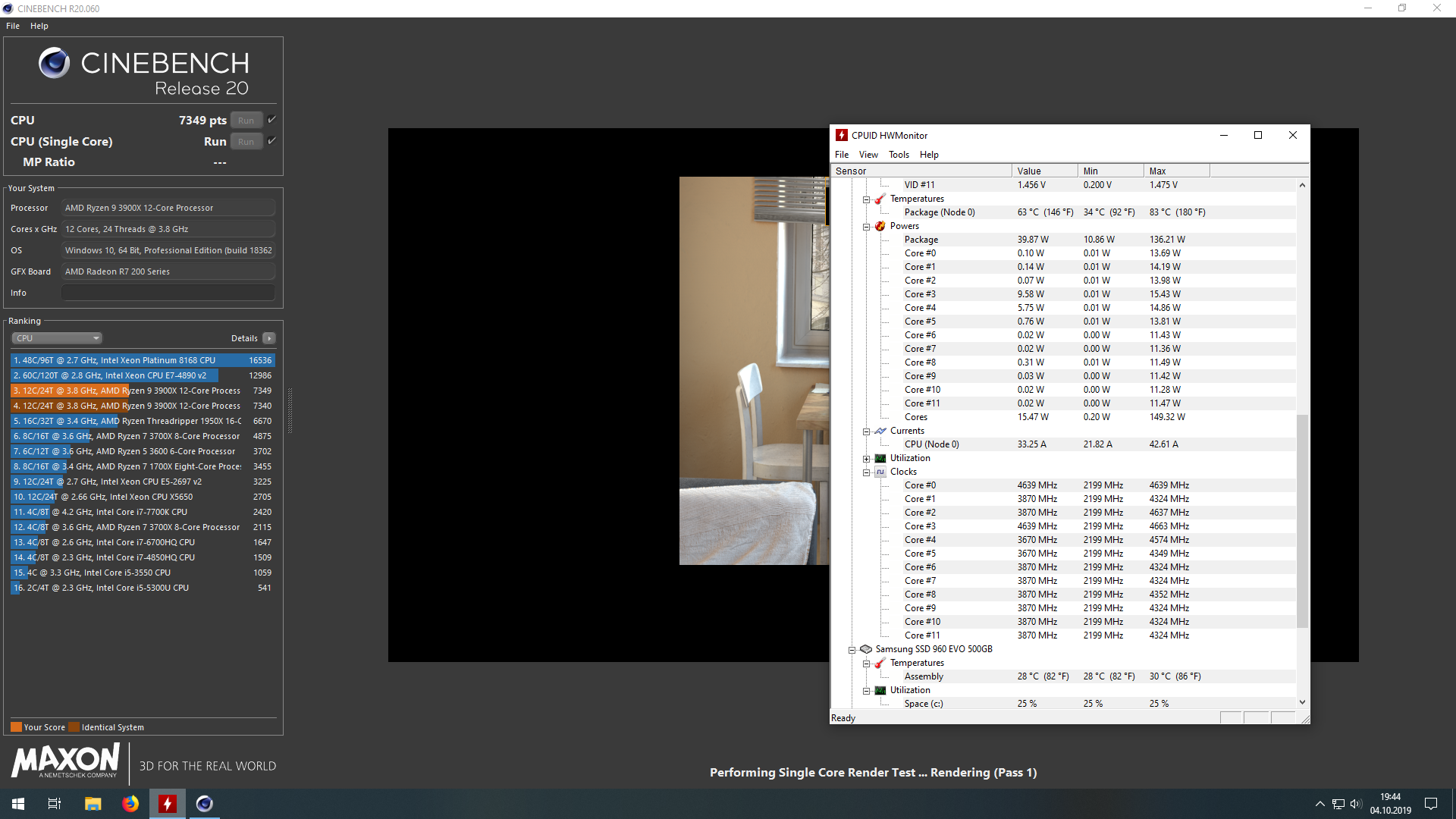Screen dimensions: 1456x819
Task: Collapse the Clocks tree node
Action: click(x=866, y=472)
